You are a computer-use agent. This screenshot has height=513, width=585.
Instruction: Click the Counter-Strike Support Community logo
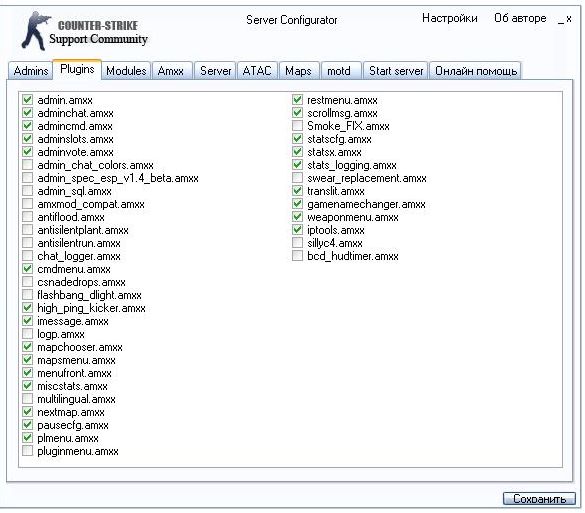pyautogui.click(x=84, y=31)
